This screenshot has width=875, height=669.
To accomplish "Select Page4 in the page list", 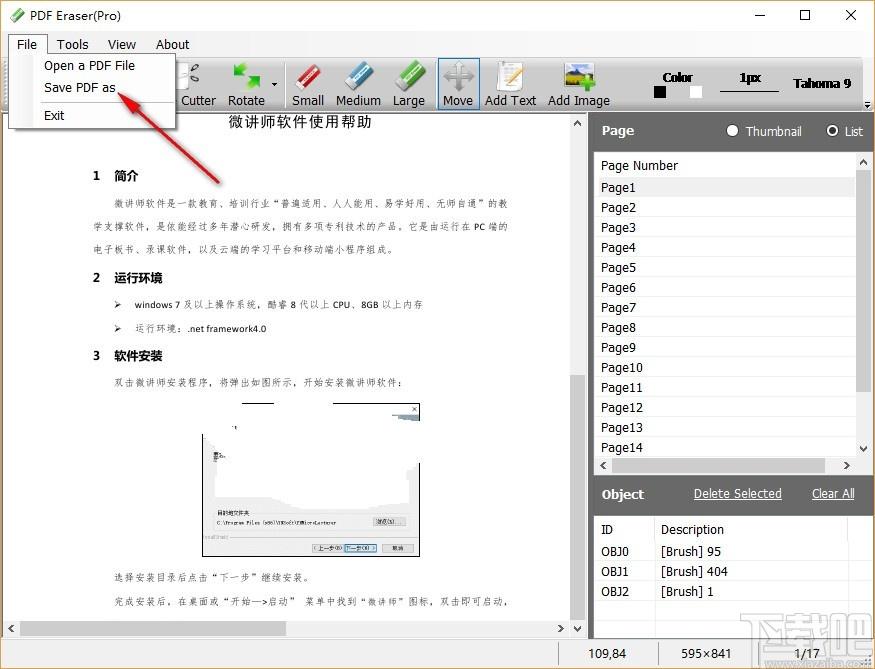I will pyautogui.click(x=726, y=248).
